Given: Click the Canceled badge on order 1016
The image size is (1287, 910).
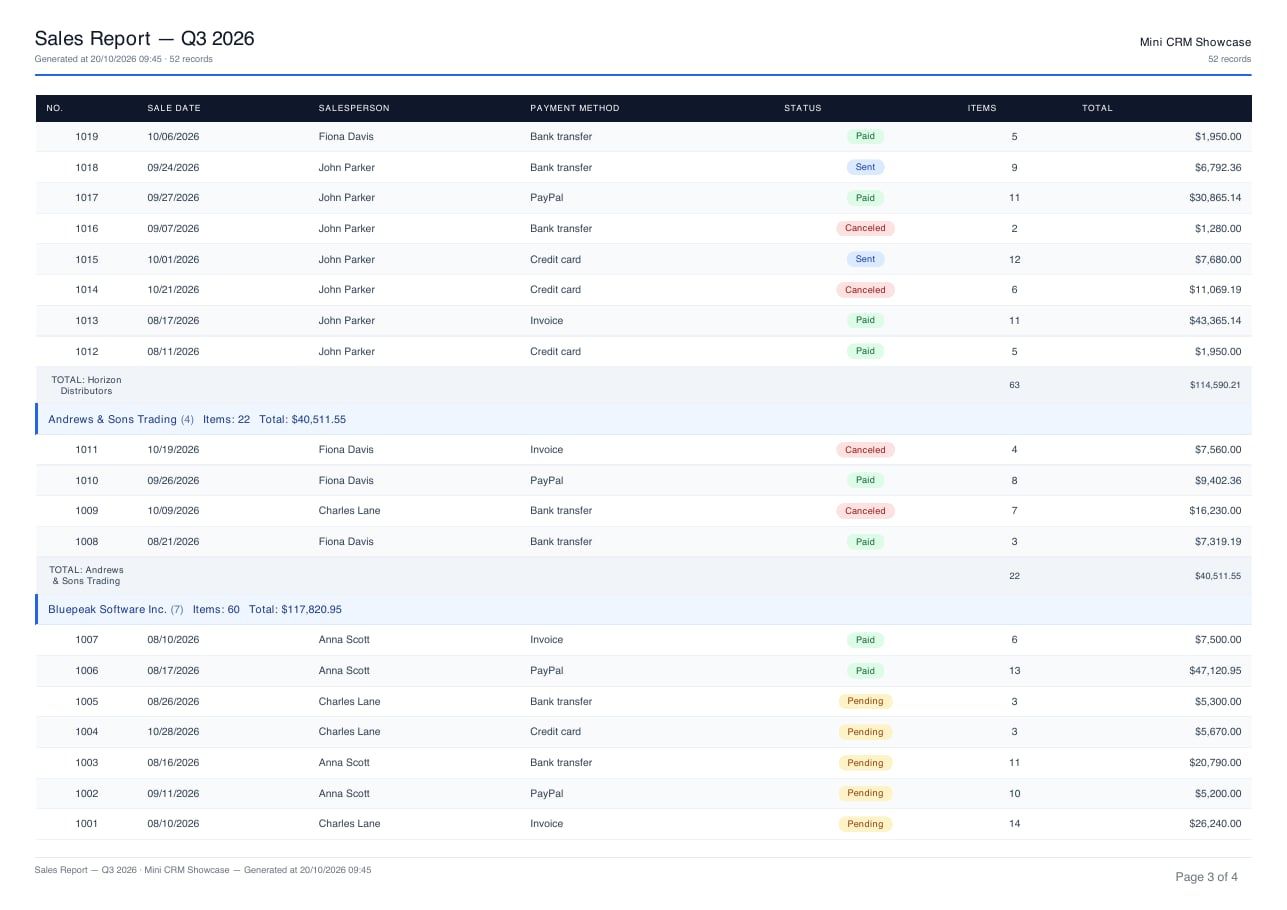Looking at the screenshot, I should coord(865,229).
